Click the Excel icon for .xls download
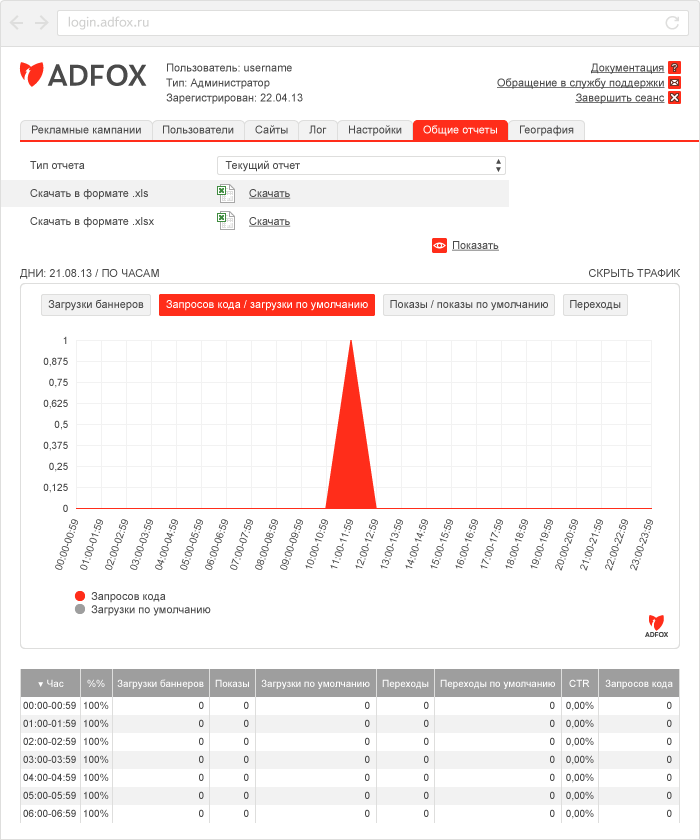700x840 pixels. [226, 193]
